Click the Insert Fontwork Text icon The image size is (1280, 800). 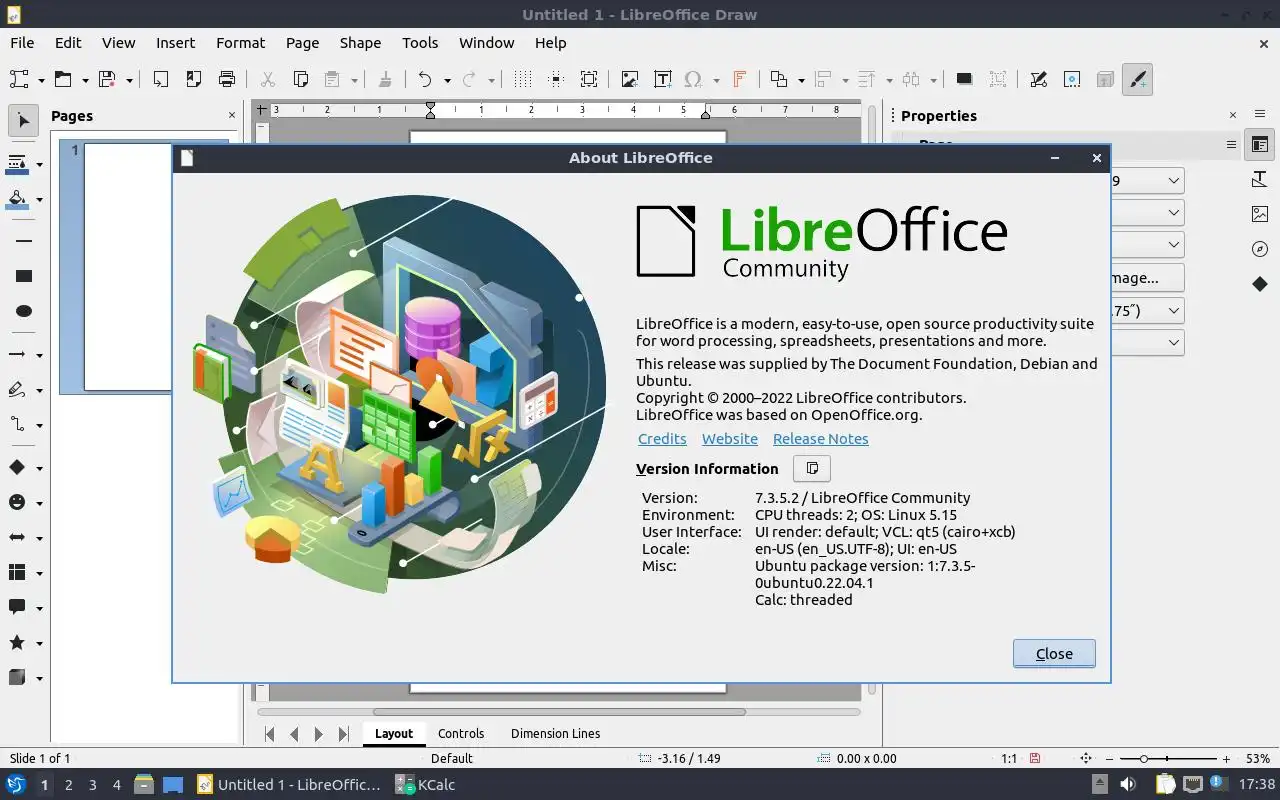pyautogui.click(x=740, y=79)
